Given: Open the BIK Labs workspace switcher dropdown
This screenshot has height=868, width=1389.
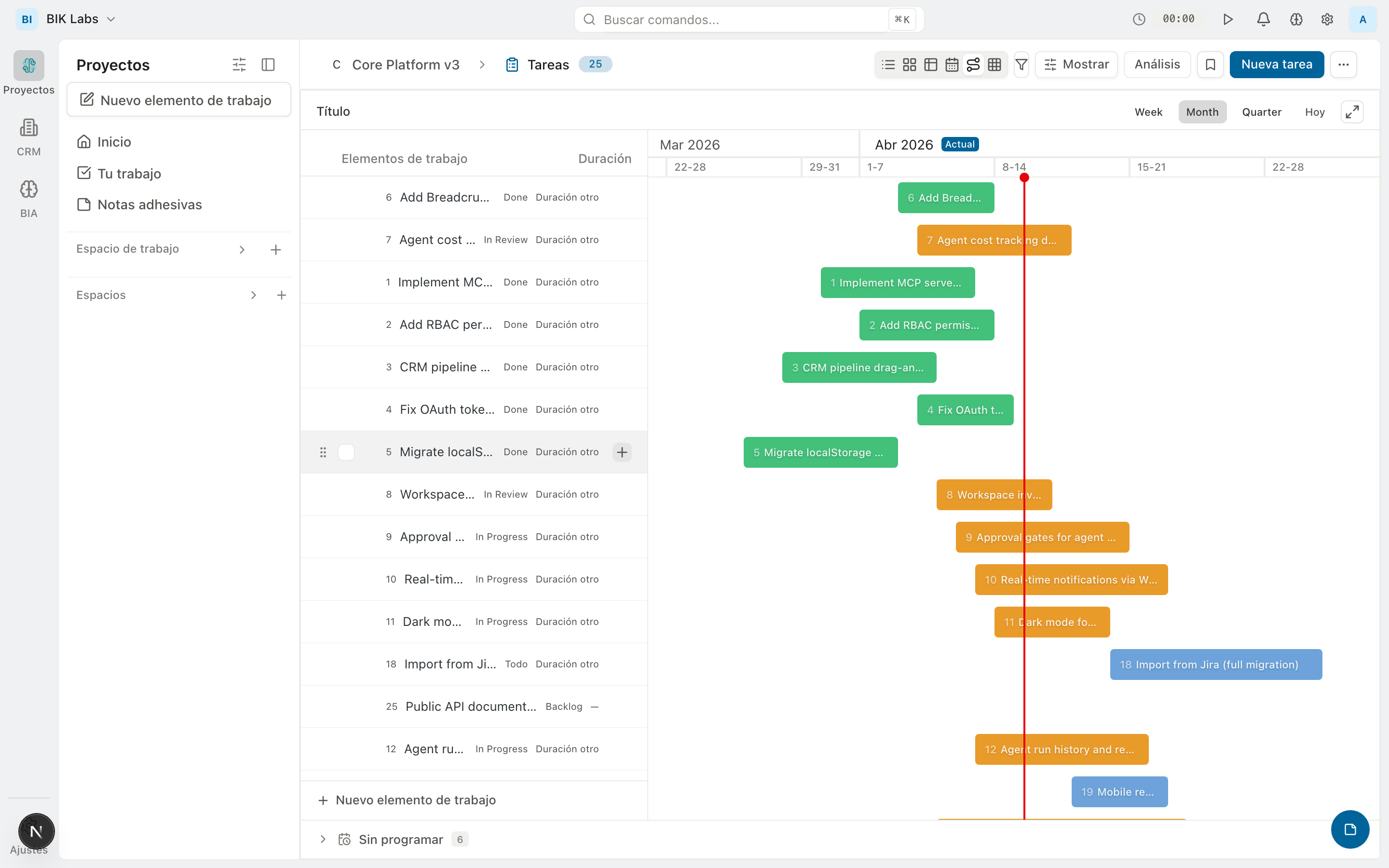Looking at the screenshot, I should 81,18.
